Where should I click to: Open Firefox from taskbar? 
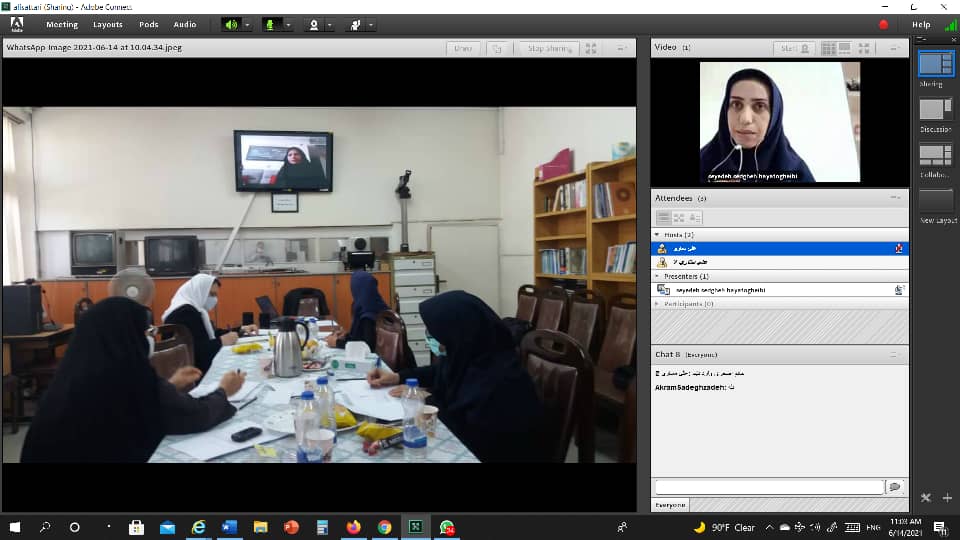[353, 527]
